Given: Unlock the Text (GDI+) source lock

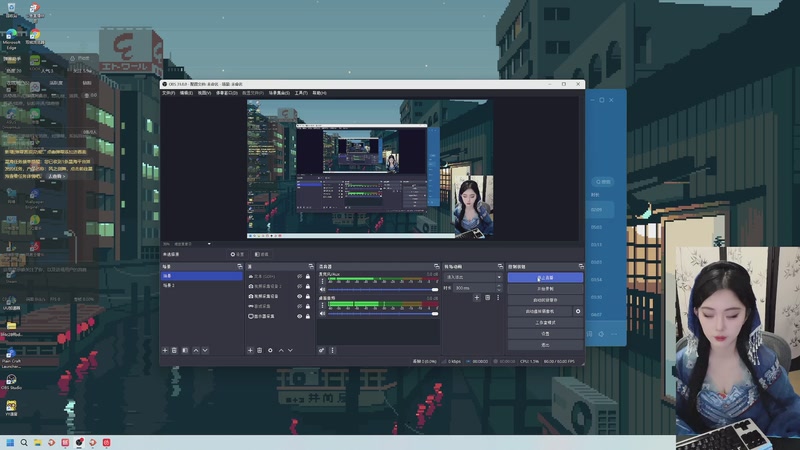Looking at the screenshot, I should [x=308, y=276].
